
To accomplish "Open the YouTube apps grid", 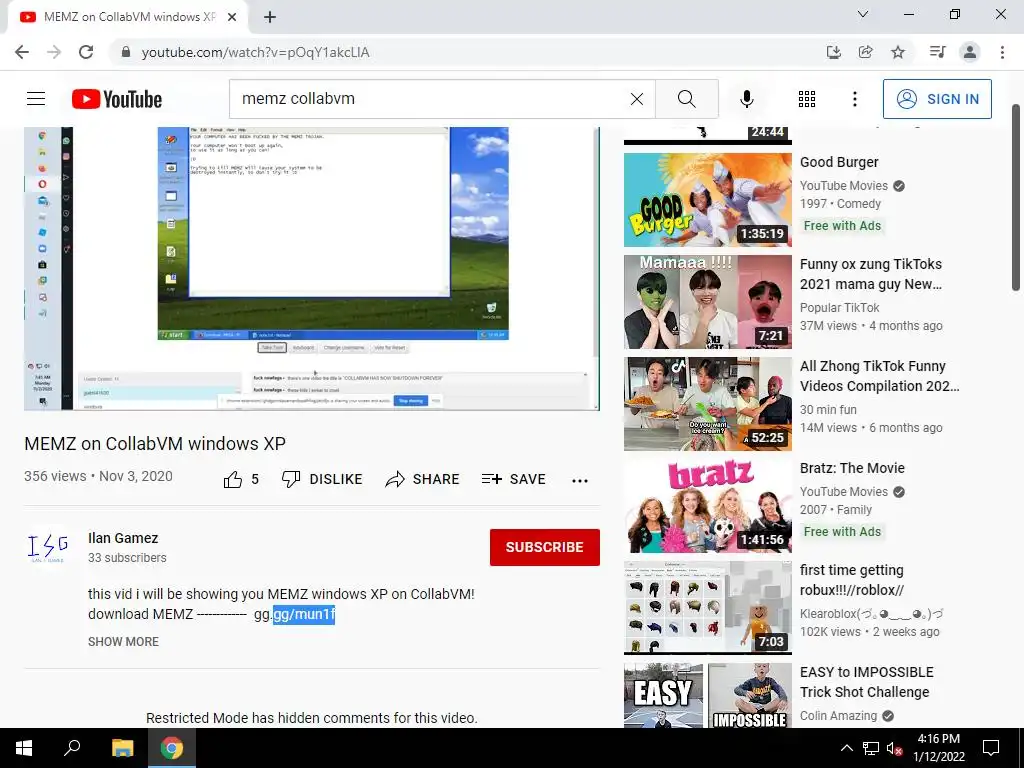I will 807,99.
